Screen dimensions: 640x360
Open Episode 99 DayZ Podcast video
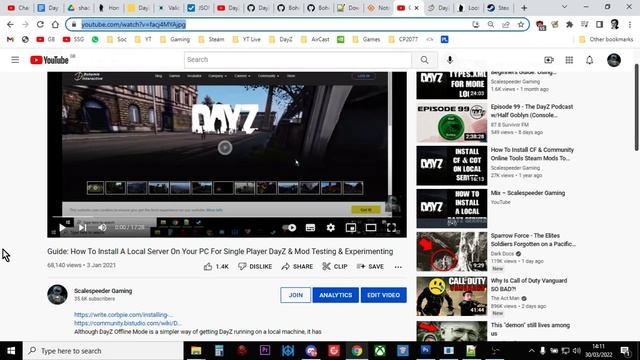(532, 111)
